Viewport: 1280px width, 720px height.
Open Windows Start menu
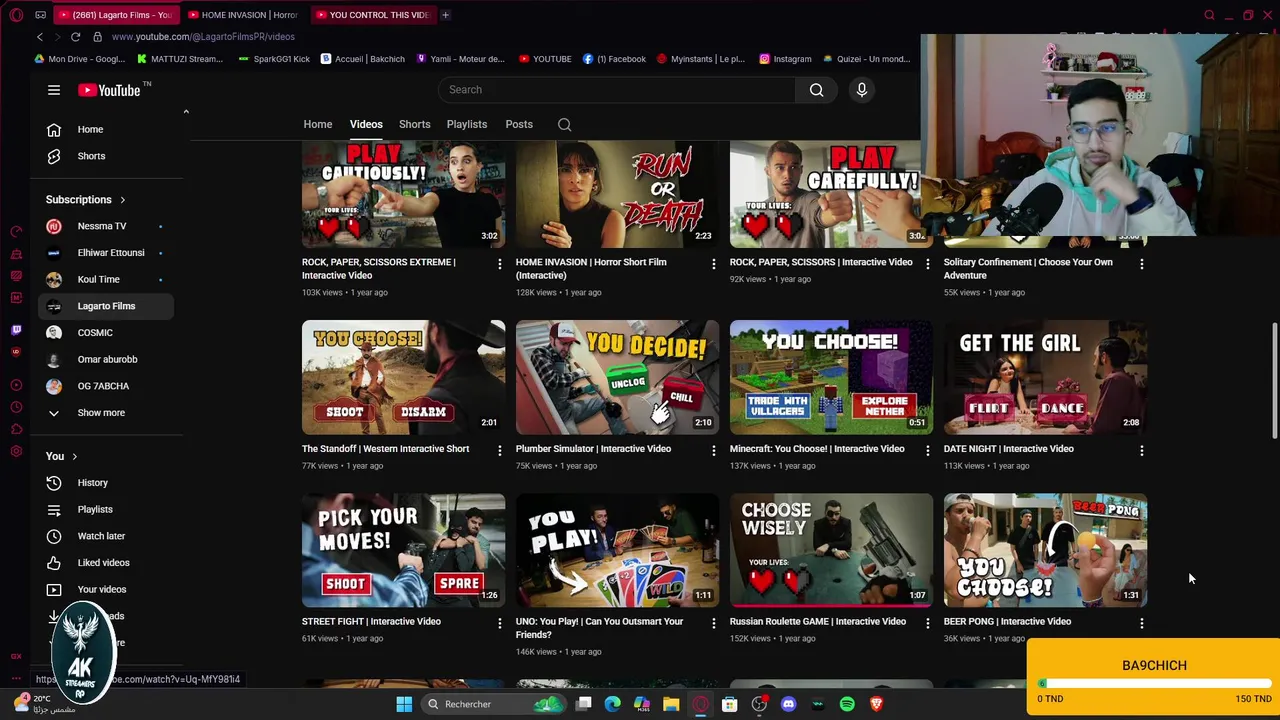(x=404, y=704)
